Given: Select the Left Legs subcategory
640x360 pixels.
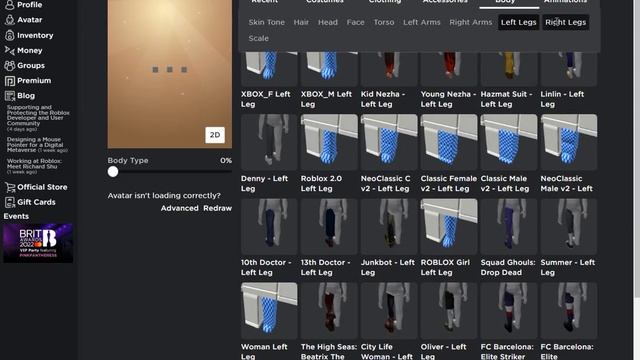Looking at the screenshot, I should (x=518, y=22).
